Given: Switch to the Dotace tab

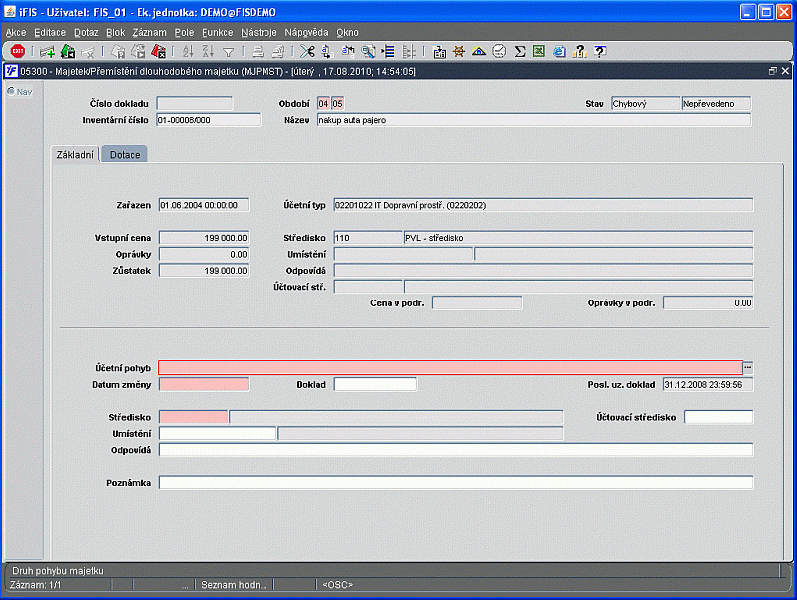Looking at the screenshot, I should [x=125, y=155].
